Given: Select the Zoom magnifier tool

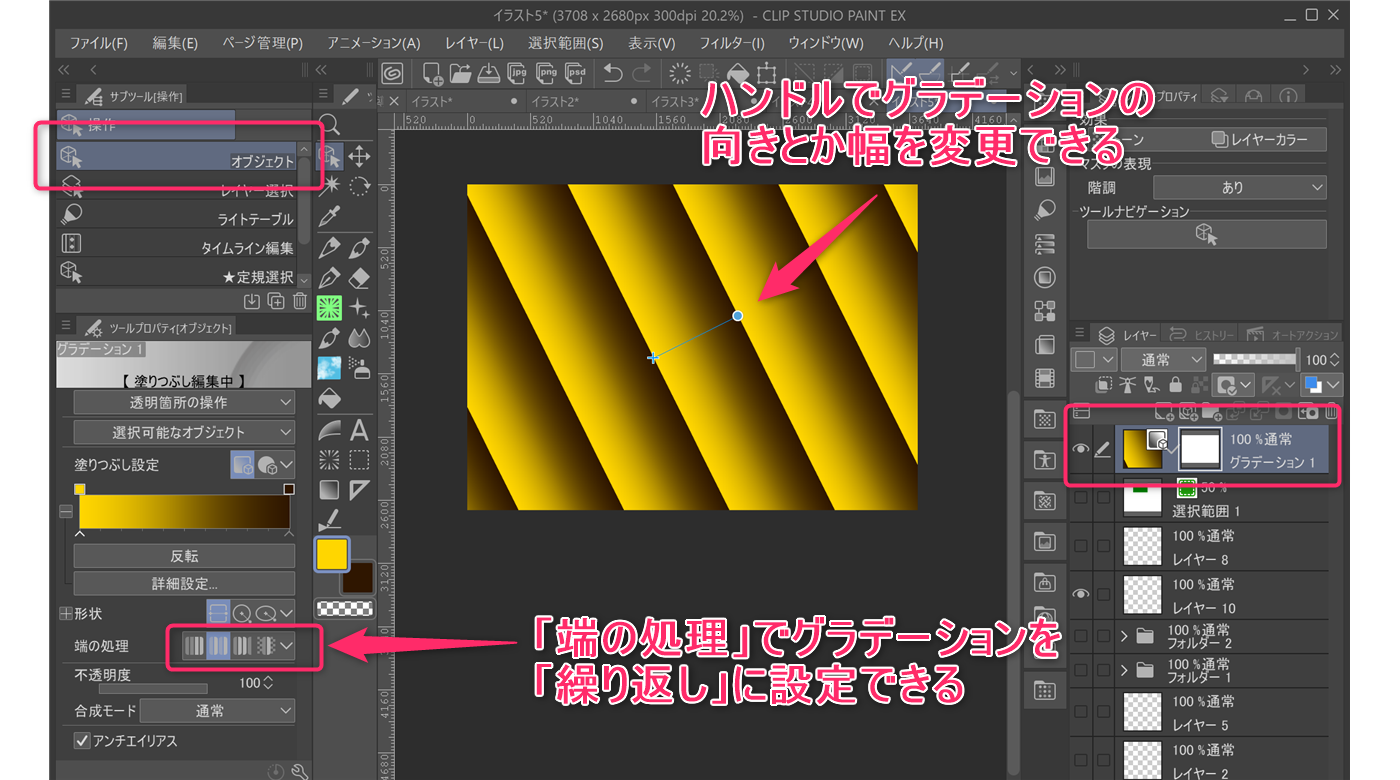Looking at the screenshot, I should [329, 125].
